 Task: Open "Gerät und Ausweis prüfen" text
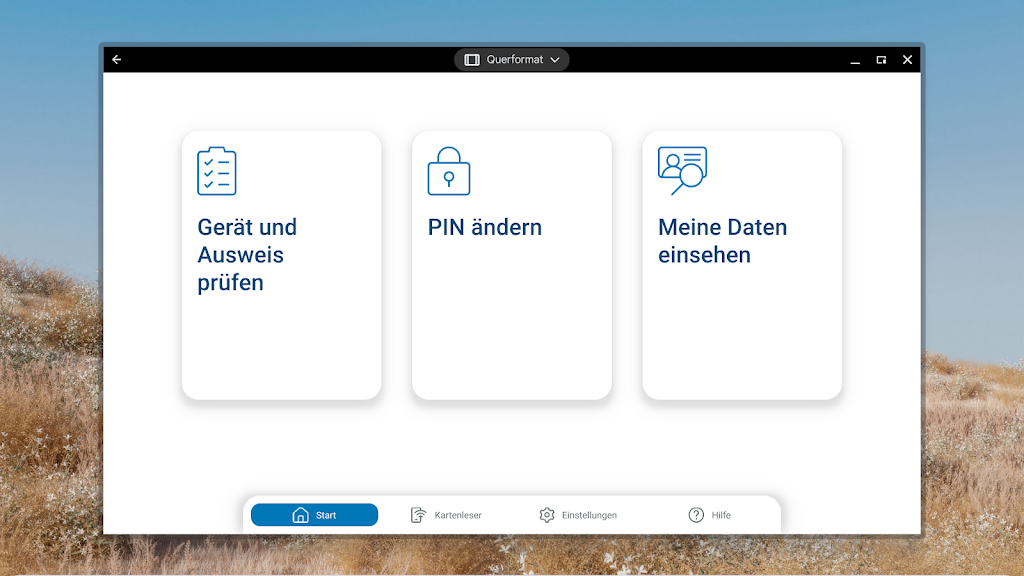pyautogui.click(x=247, y=255)
